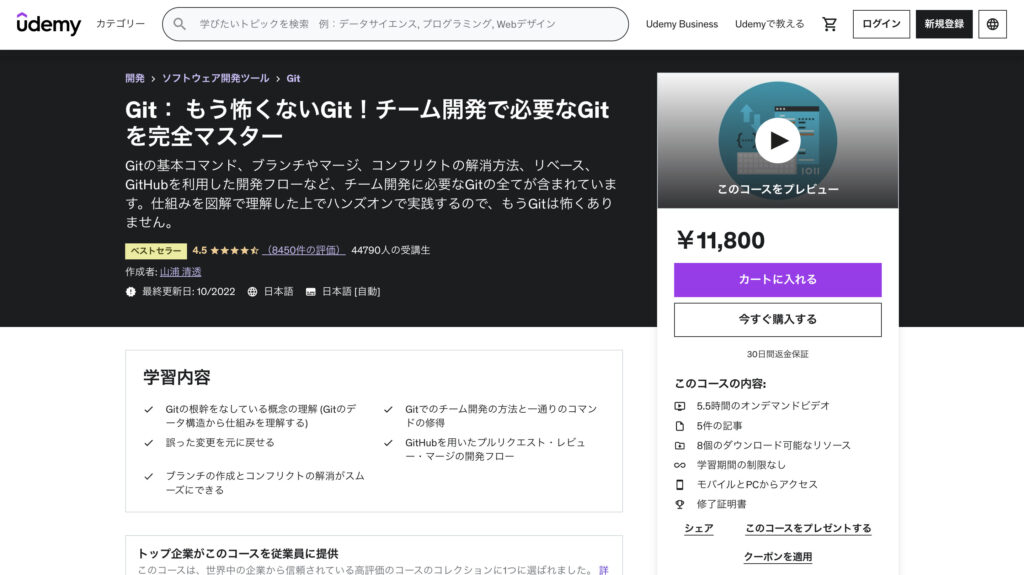Click the 今すぐ購入する button

(x=777, y=320)
